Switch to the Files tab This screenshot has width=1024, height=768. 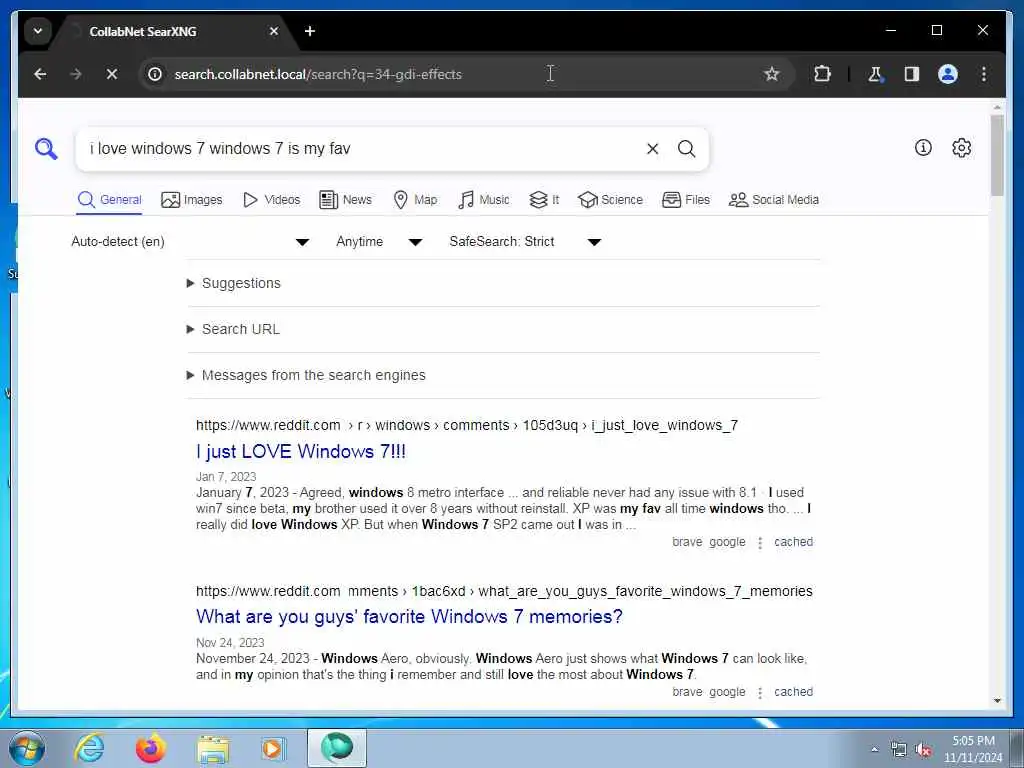click(686, 200)
